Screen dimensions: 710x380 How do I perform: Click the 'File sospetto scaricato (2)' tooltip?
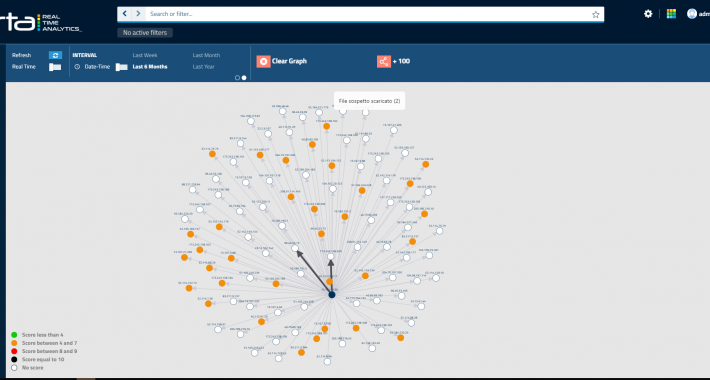coord(369,101)
